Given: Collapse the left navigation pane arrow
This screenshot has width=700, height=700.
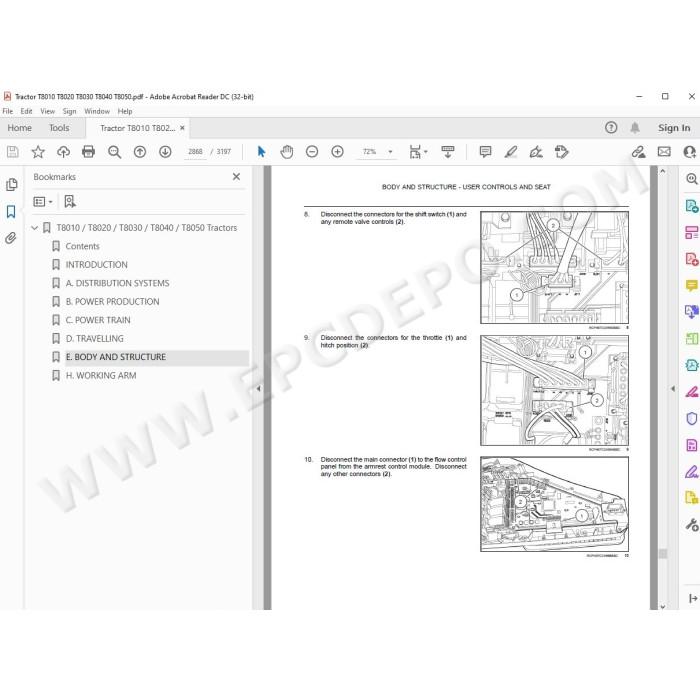Looking at the screenshot, I should click(x=258, y=388).
